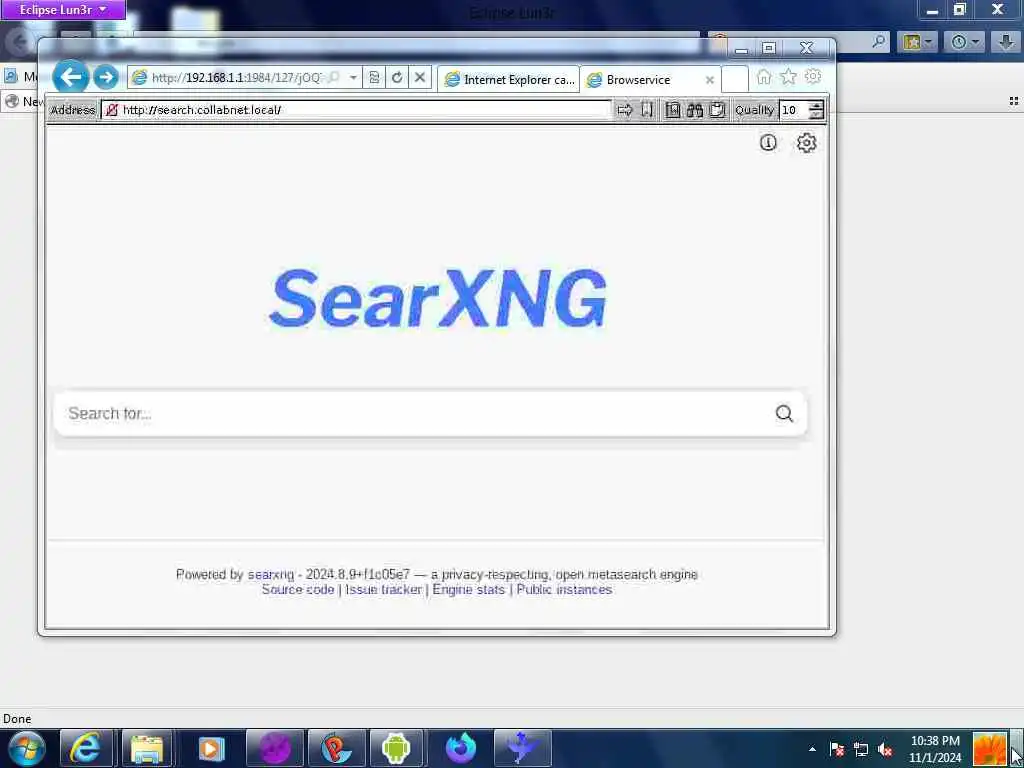Click the muted volume tray icon
The width and height of the screenshot is (1024, 768).
coord(885,750)
